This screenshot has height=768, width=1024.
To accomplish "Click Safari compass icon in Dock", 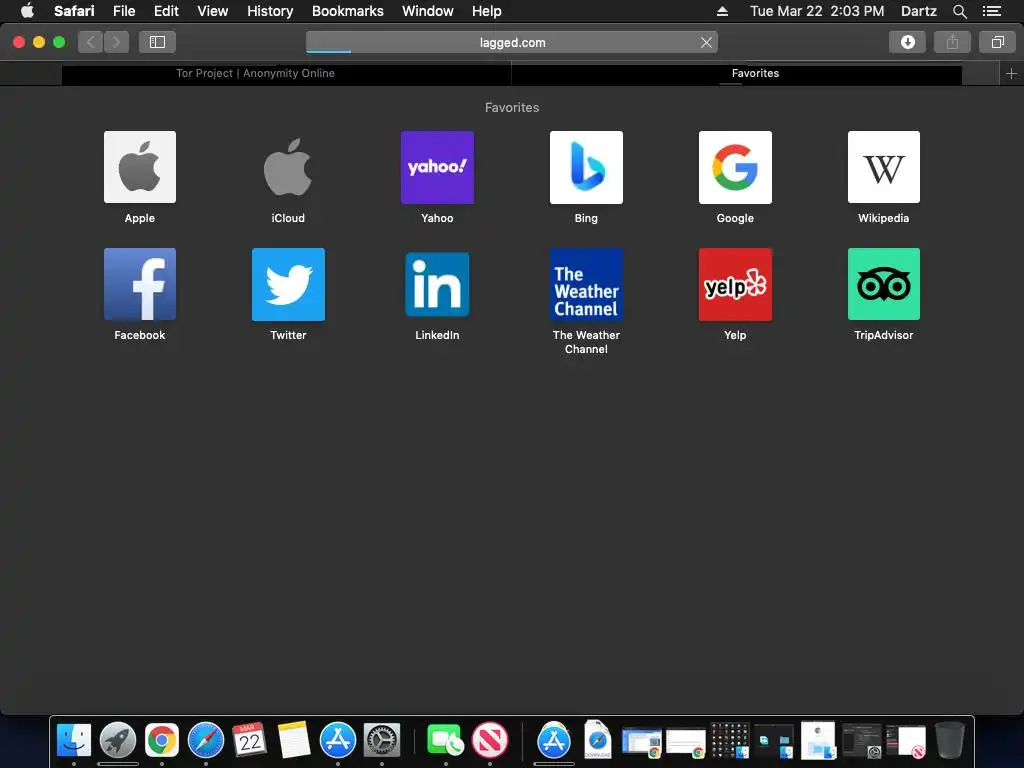I will tap(206, 741).
